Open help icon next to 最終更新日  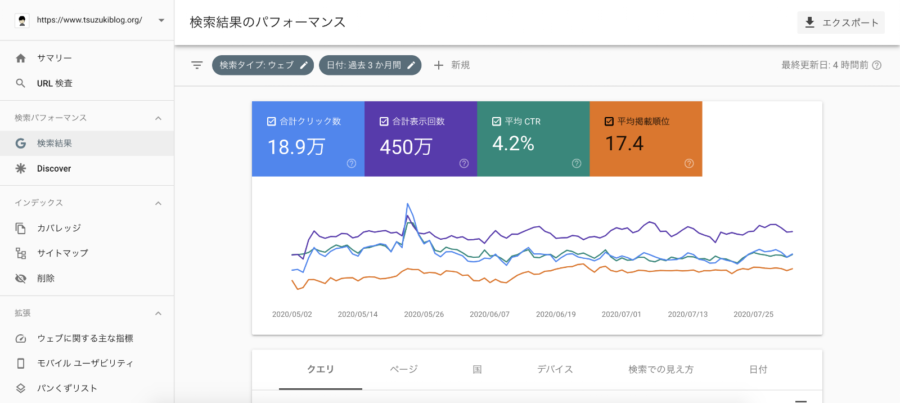point(876,65)
